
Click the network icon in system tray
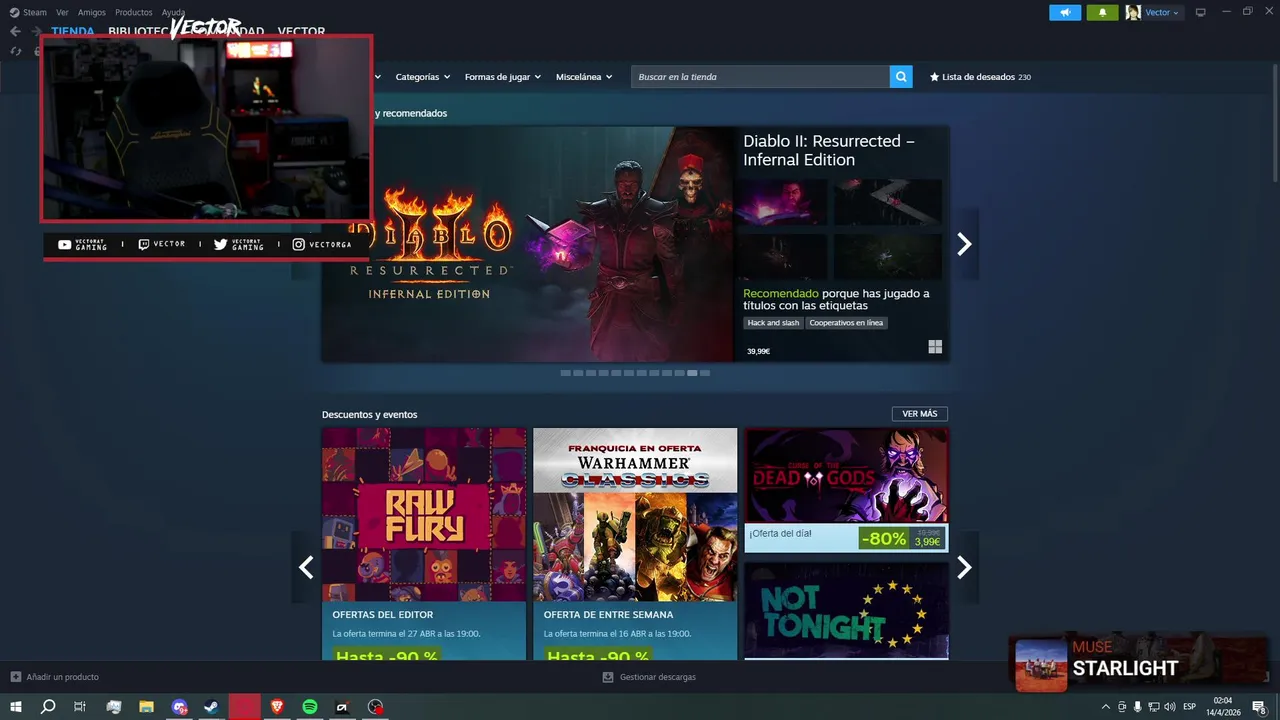1154,707
